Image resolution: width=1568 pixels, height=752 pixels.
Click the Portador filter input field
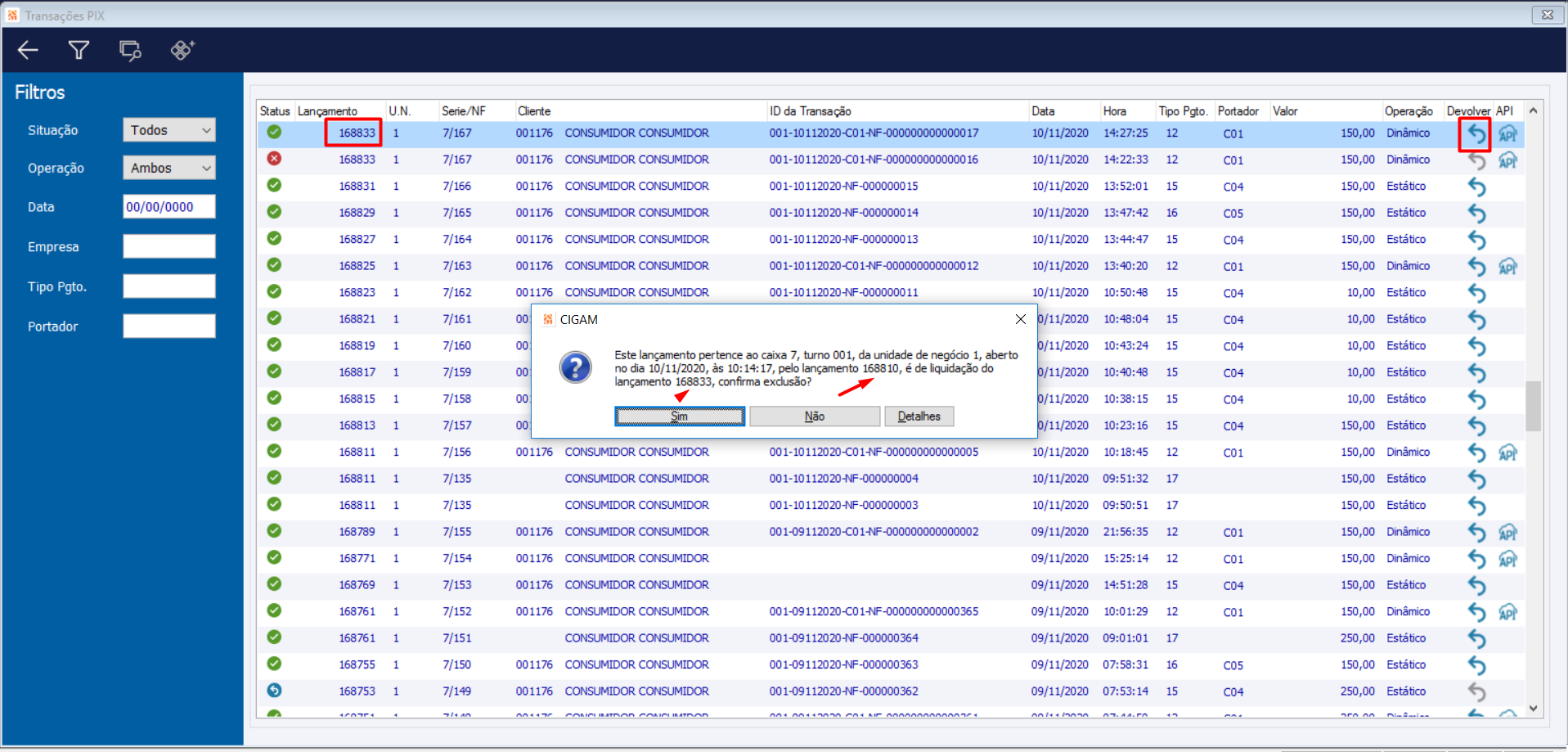tap(169, 326)
